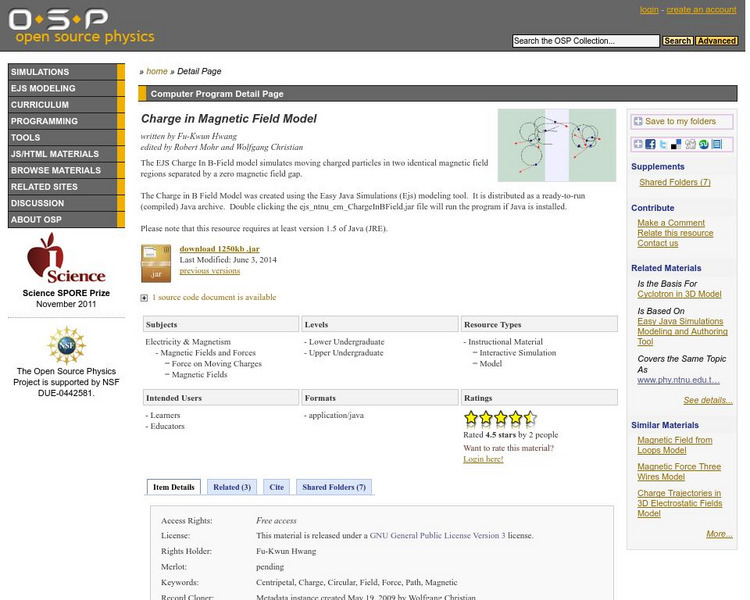Click the Educators intended user entry

[167, 426]
